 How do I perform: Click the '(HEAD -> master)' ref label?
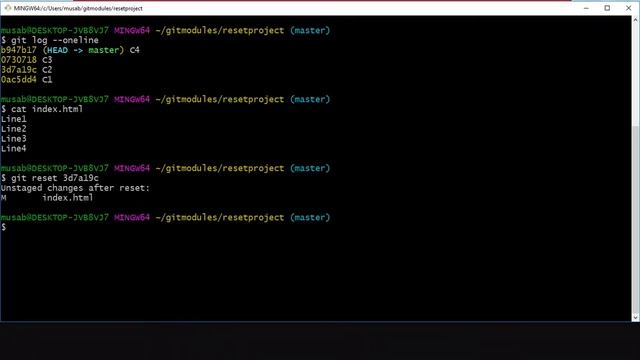click(x=83, y=50)
